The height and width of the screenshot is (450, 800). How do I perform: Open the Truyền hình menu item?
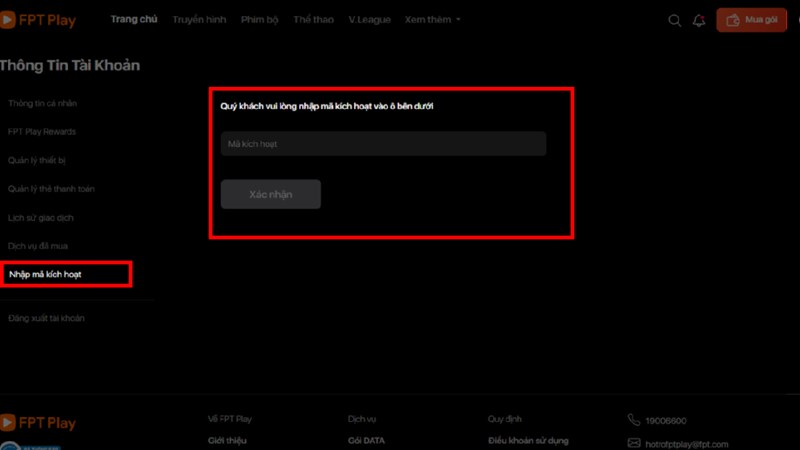[x=199, y=19]
